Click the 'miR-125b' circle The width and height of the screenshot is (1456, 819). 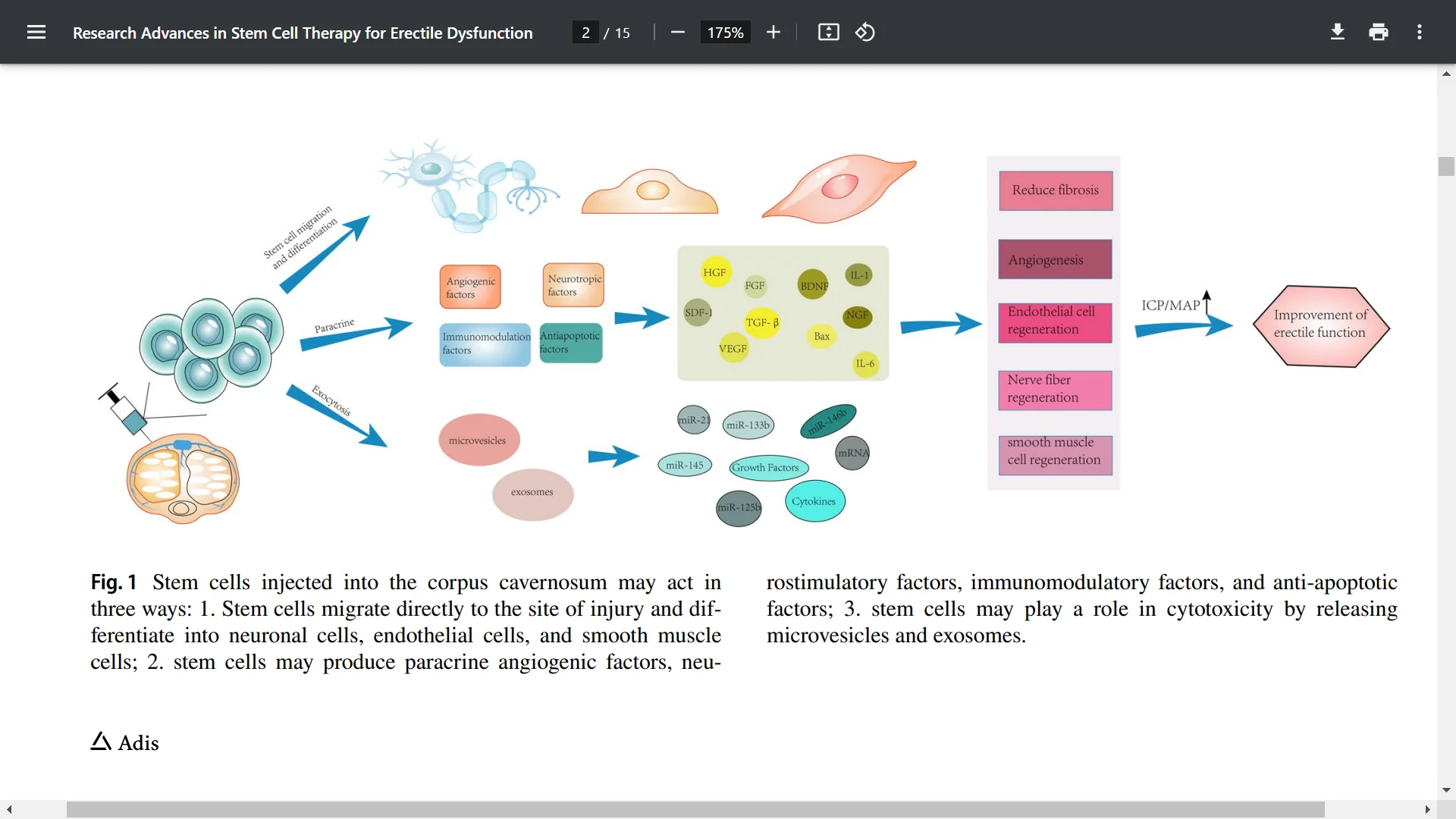739,507
